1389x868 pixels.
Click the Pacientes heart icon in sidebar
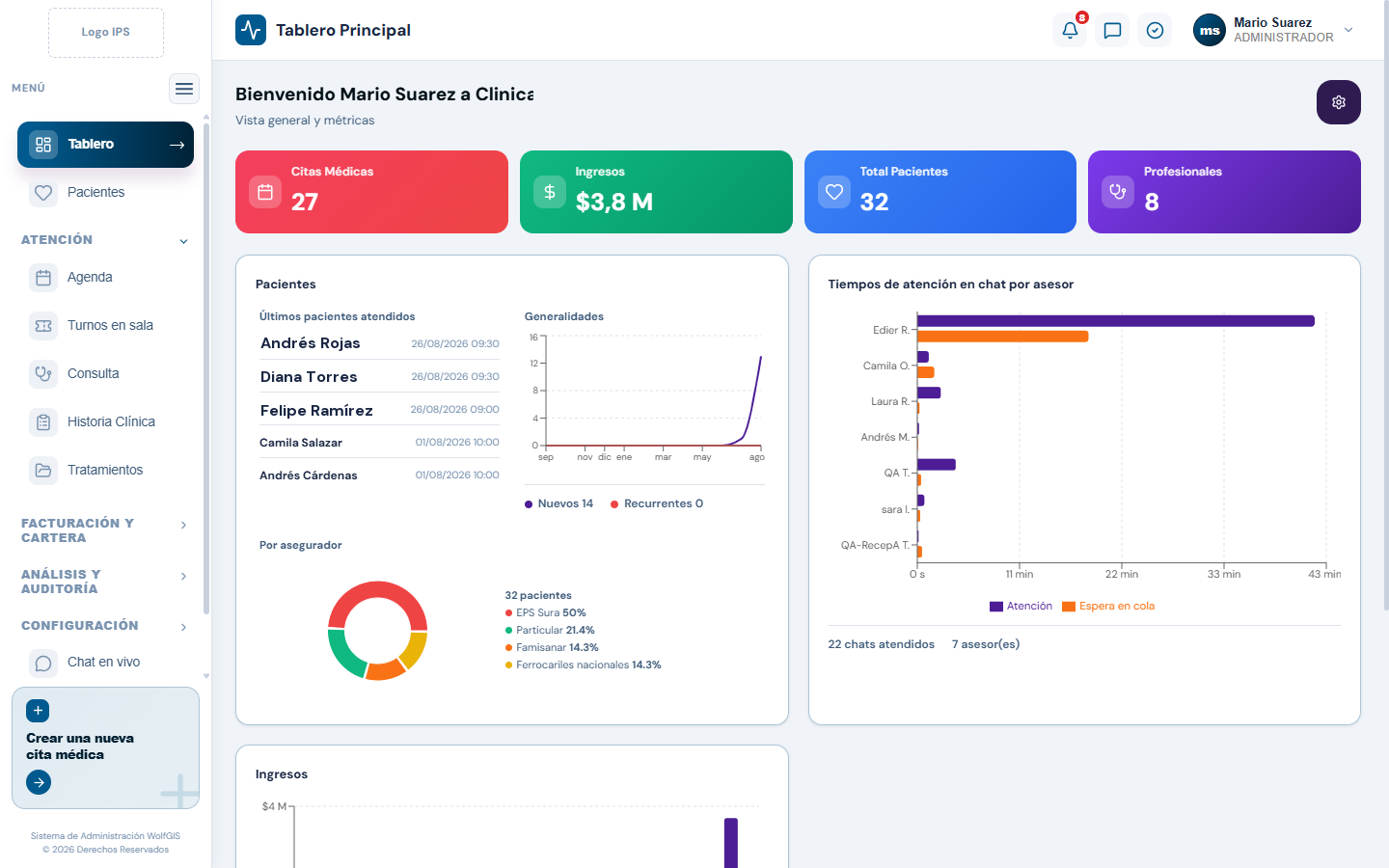tap(43, 193)
